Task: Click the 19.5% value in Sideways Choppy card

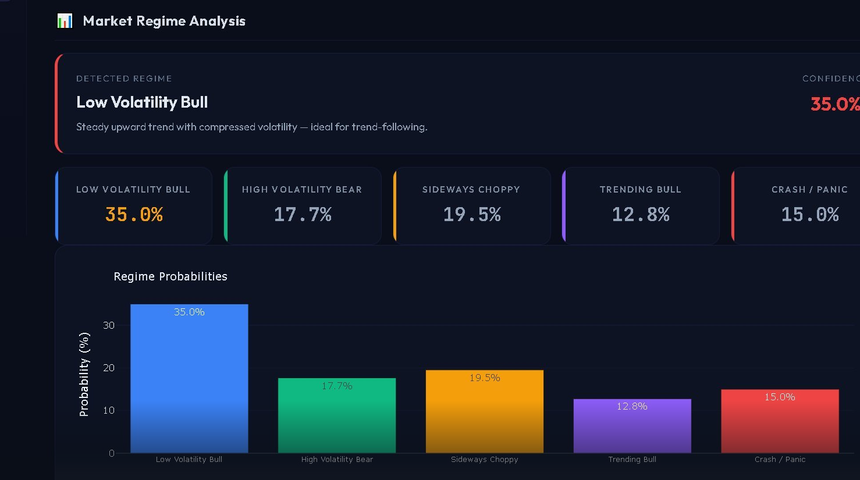Action: click(472, 214)
